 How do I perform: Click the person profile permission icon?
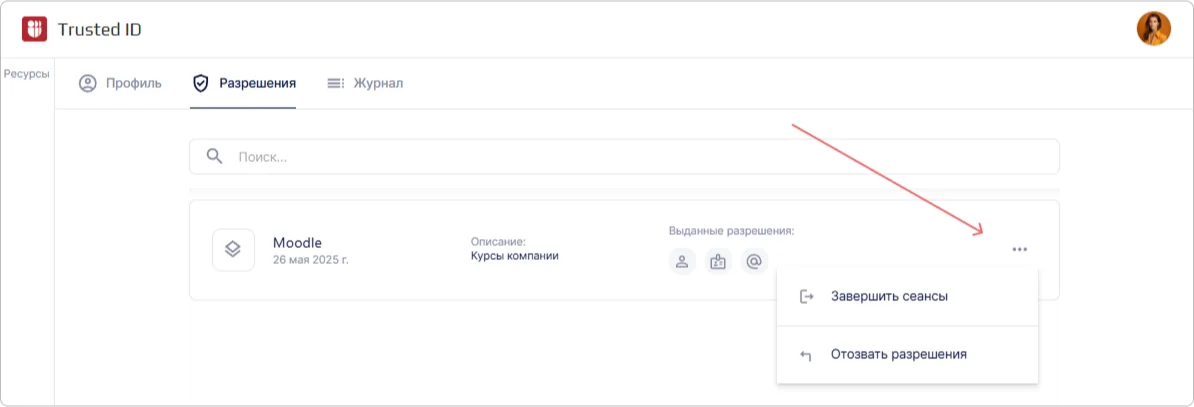pos(682,262)
